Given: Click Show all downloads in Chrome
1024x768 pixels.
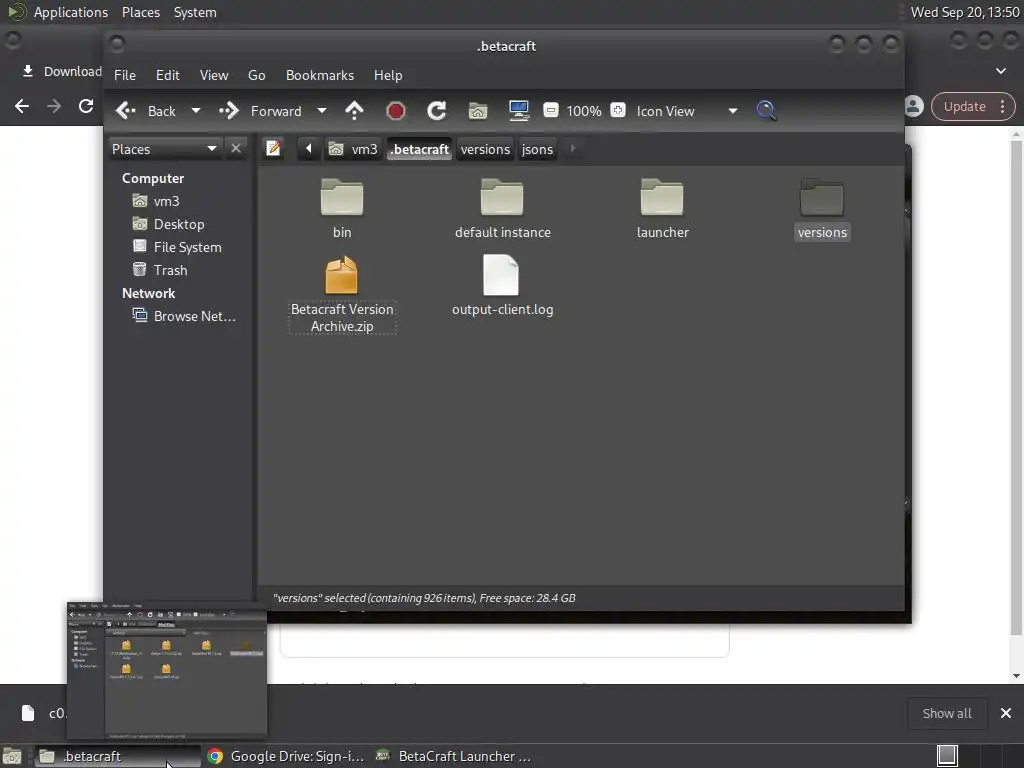Looking at the screenshot, I should point(946,713).
